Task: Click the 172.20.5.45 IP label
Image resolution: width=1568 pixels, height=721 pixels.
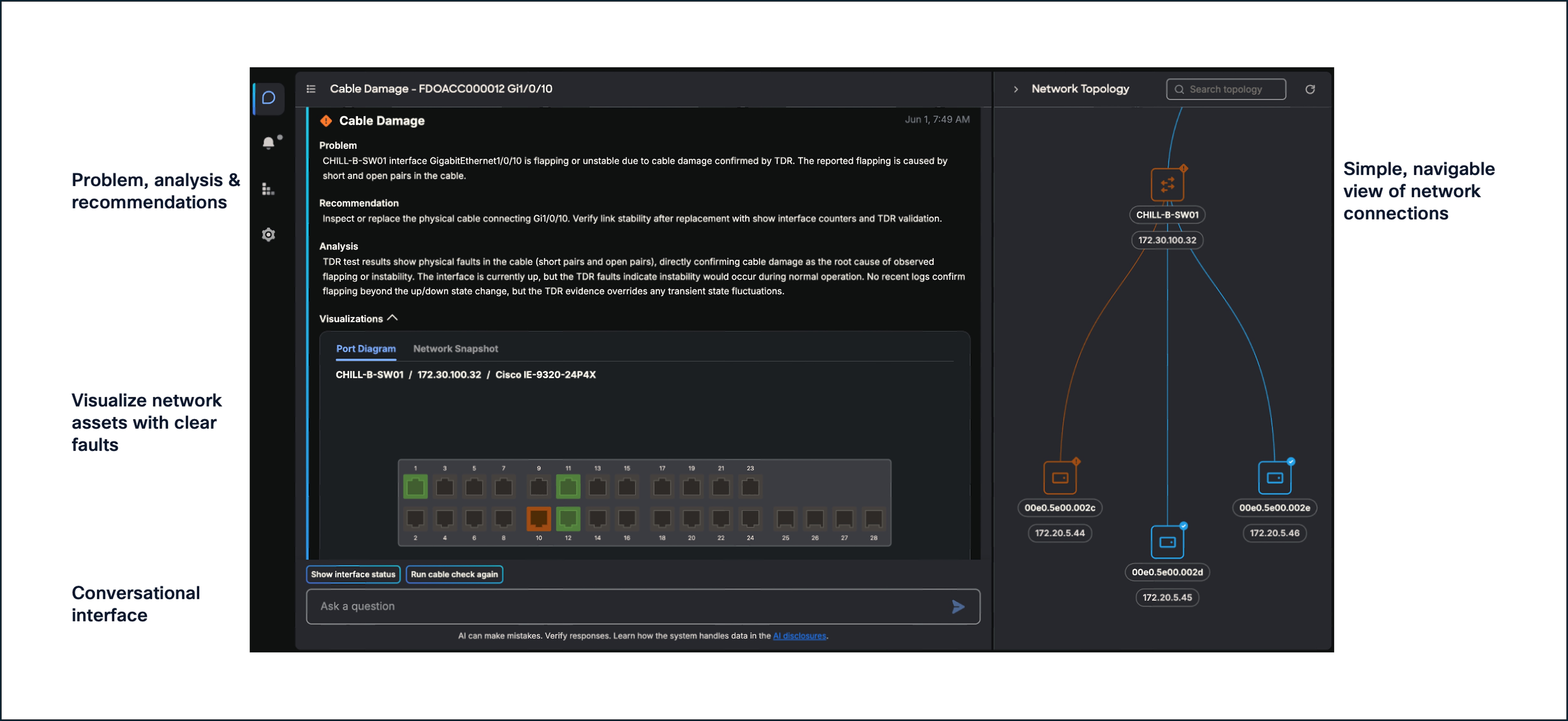Action: pyautogui.click(x=1167, y=597)
